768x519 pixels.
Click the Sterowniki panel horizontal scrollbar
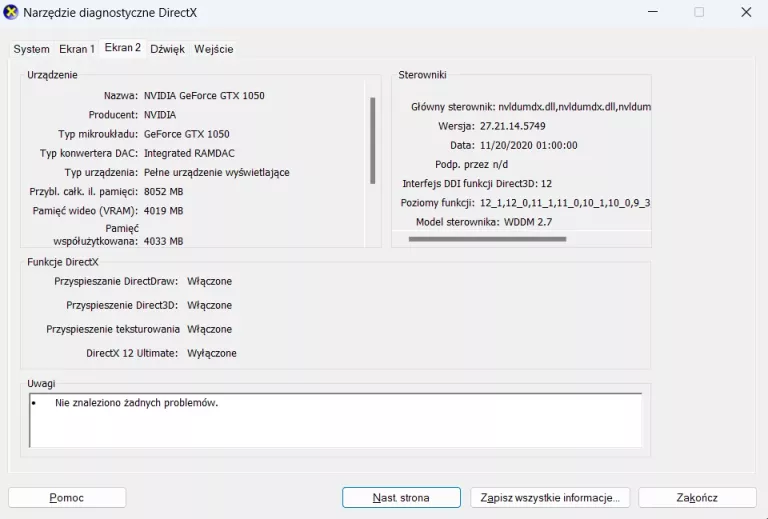pos(487,239)
